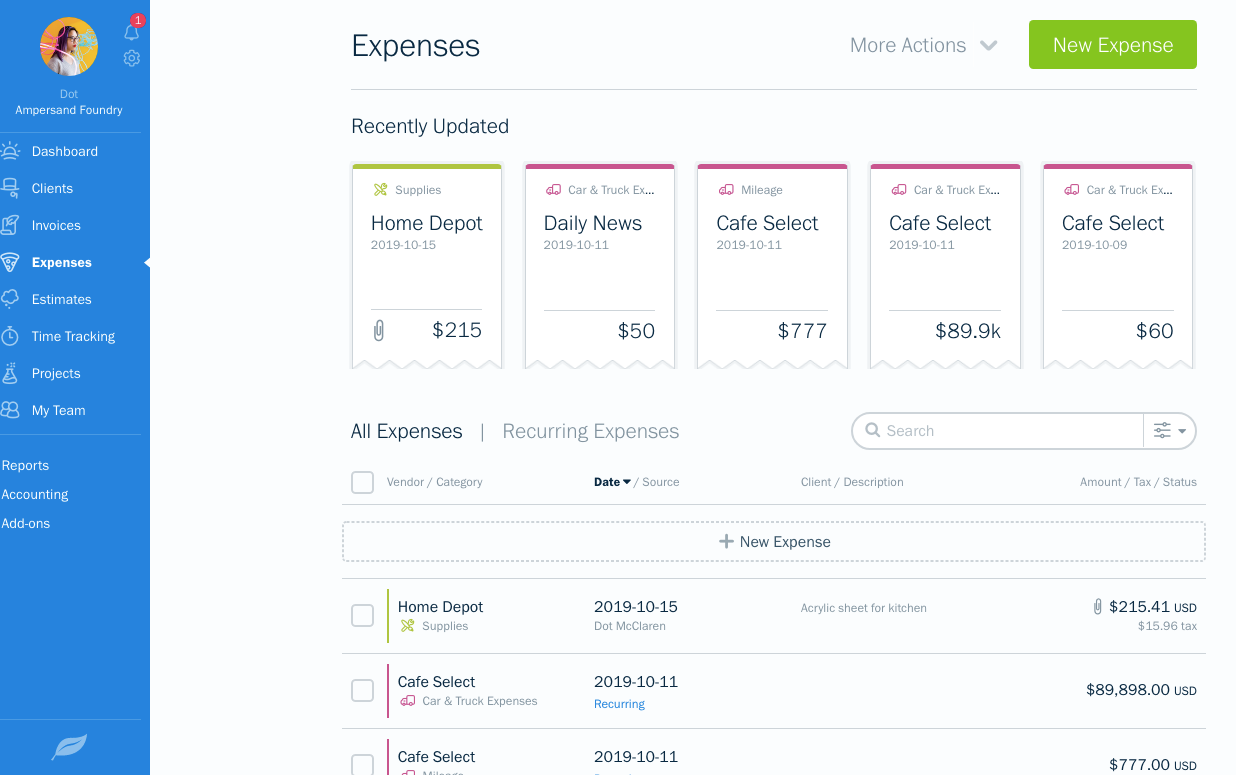Click the notification bell icon
The height and width of the screenshot is (775, 1236).
point(131,31)
